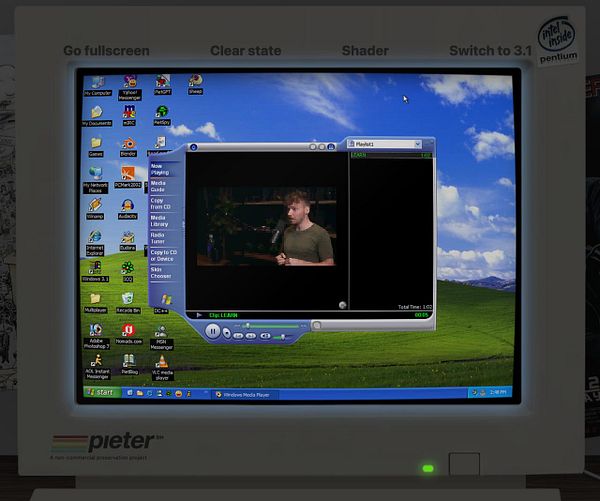Launch the Sheep desktop shortcut
The height and width of the screenshot is (501, 600).
pos(195,85)
